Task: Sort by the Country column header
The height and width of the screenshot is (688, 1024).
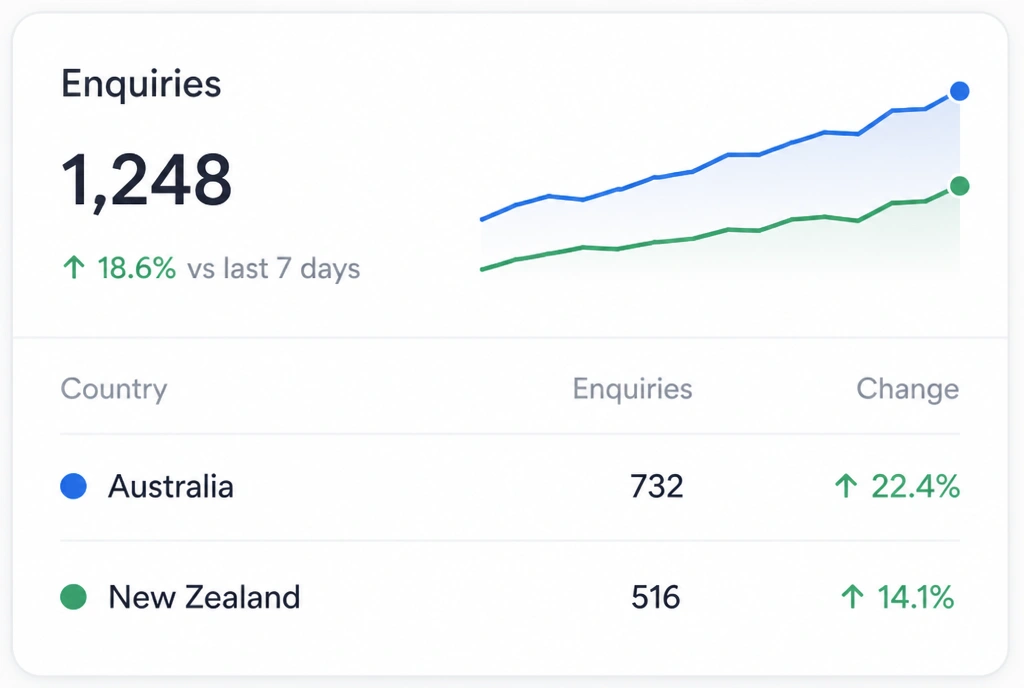Action: pyautogui.click(x=114, y=389)
